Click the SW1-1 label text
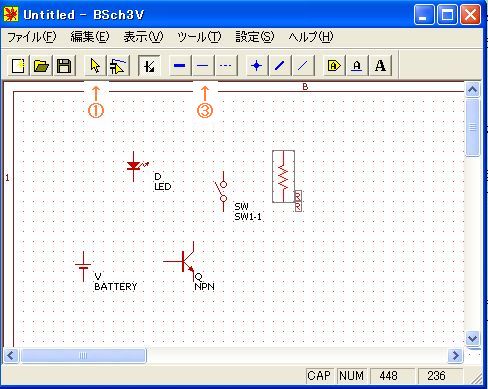This screenshot has width=488, height=389. (x=248, y=217)
